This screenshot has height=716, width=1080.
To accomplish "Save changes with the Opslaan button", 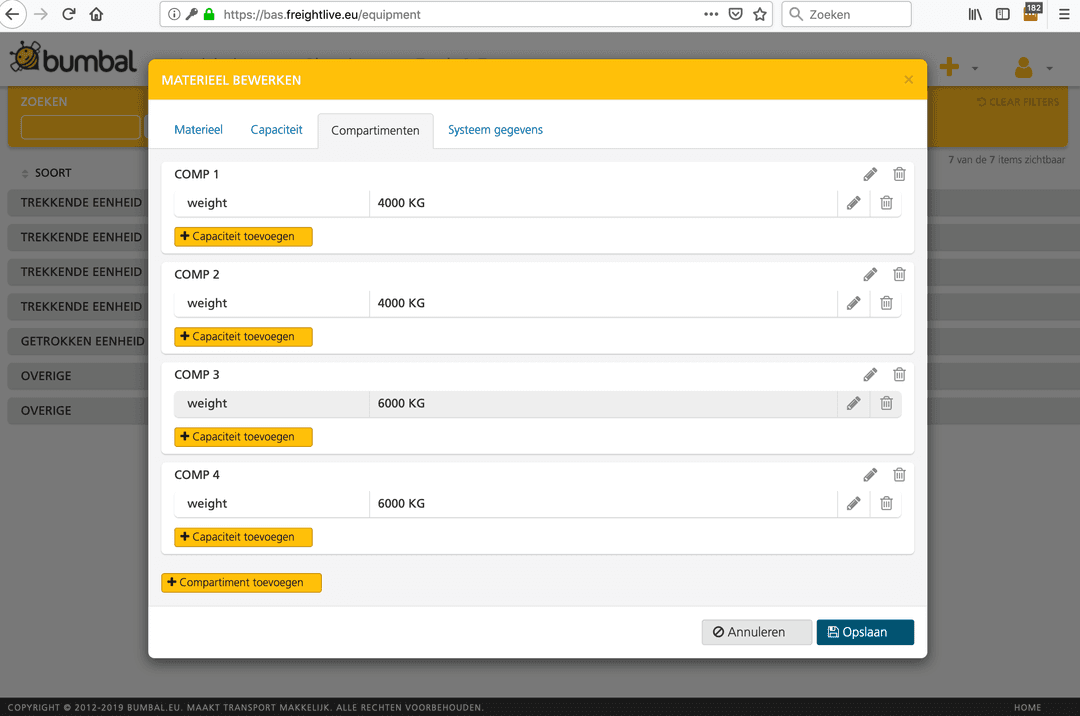I will tap(865, 632).
